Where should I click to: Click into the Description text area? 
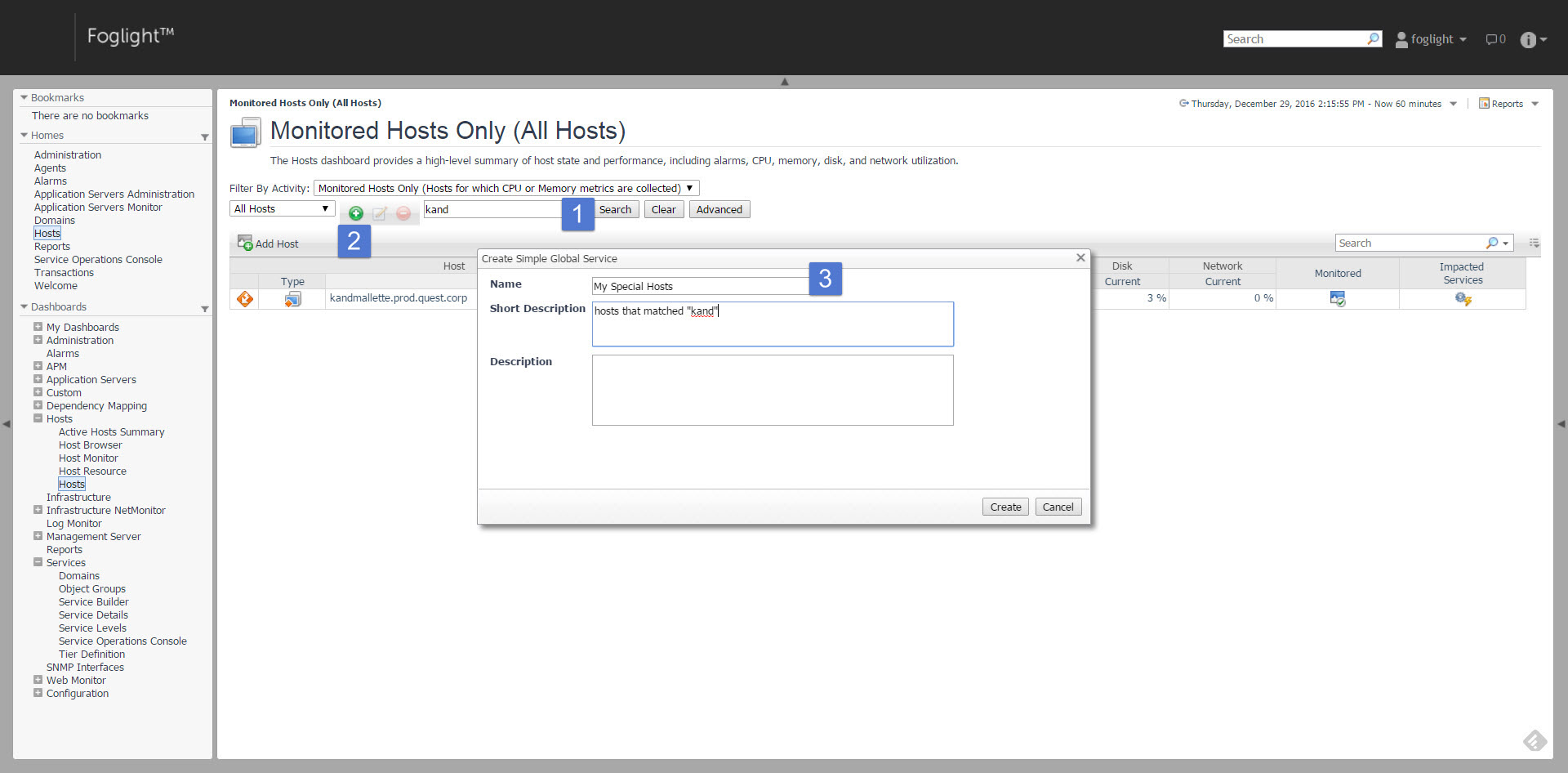click(x=773, y=390)
